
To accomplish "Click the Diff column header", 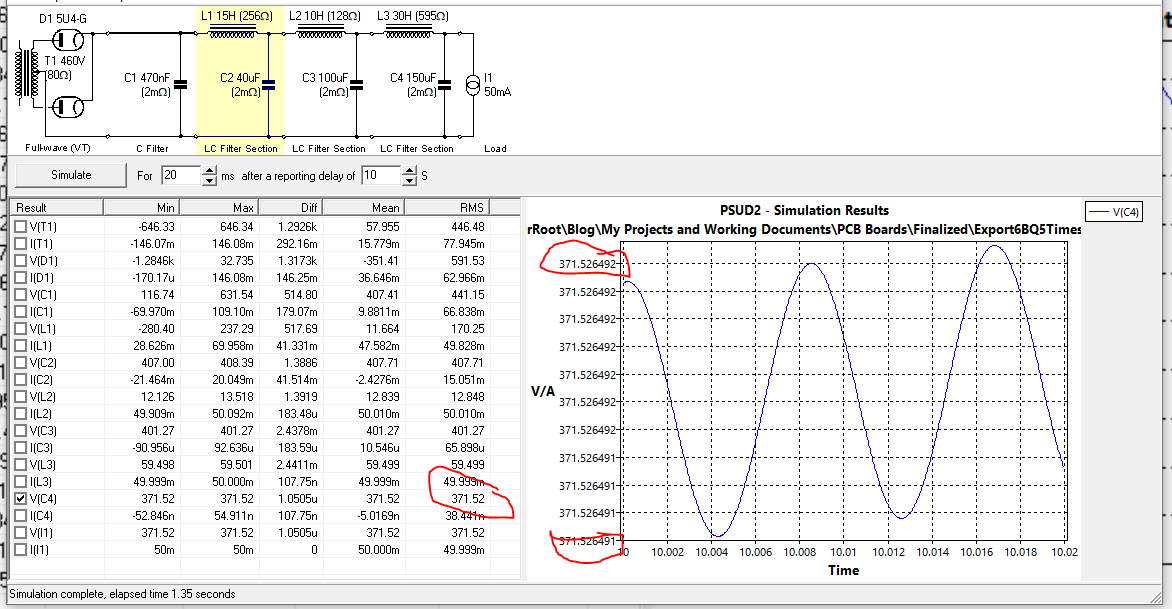I will pyautogui.click(x=291, y=208).
